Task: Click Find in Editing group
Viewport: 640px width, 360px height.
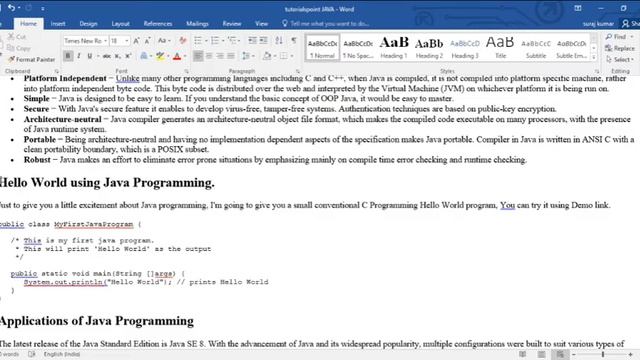Action: pyautogui.click(x=619, y=37)
